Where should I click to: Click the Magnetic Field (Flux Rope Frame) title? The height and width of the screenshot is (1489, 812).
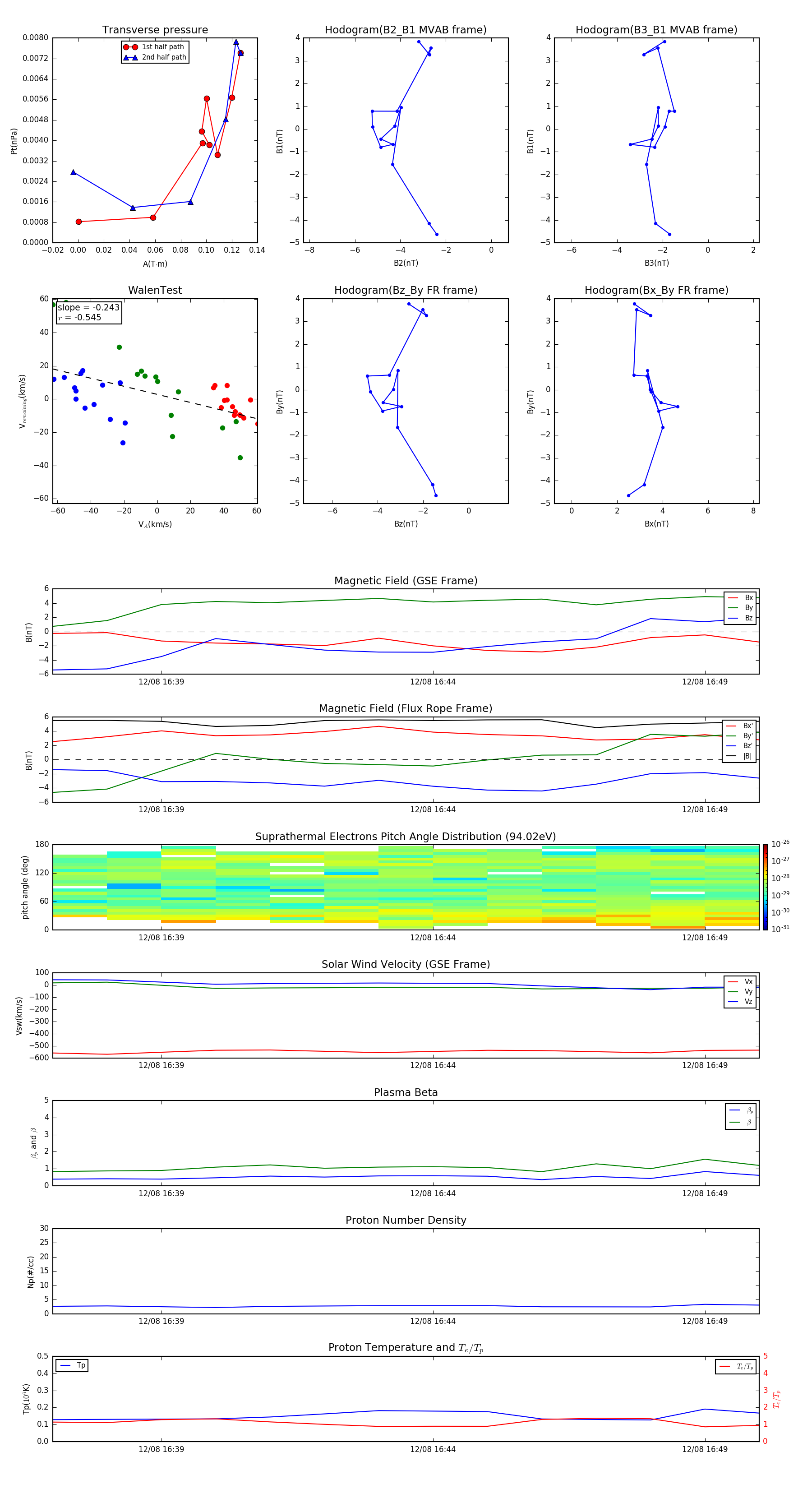point(406,709)
